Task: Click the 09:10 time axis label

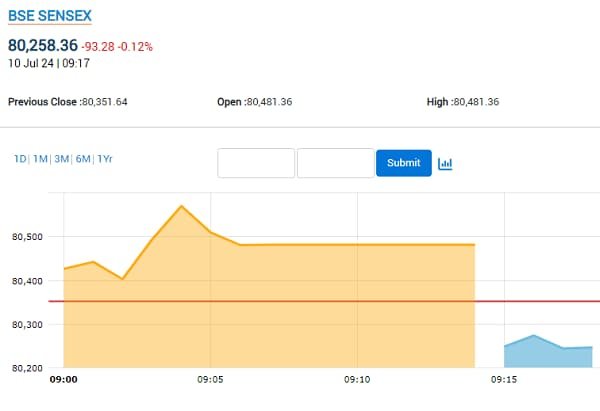Action: (x=357, y=380)
